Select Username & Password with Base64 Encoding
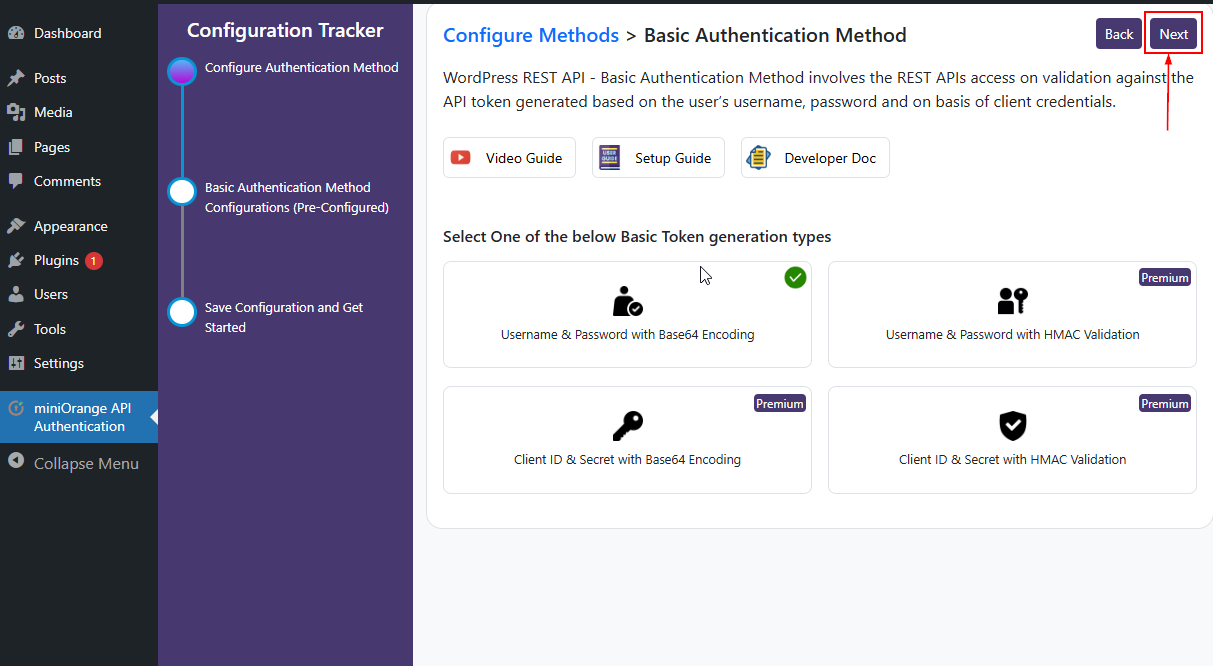The width and height of the screenshot is (1213, 666). 627,316
